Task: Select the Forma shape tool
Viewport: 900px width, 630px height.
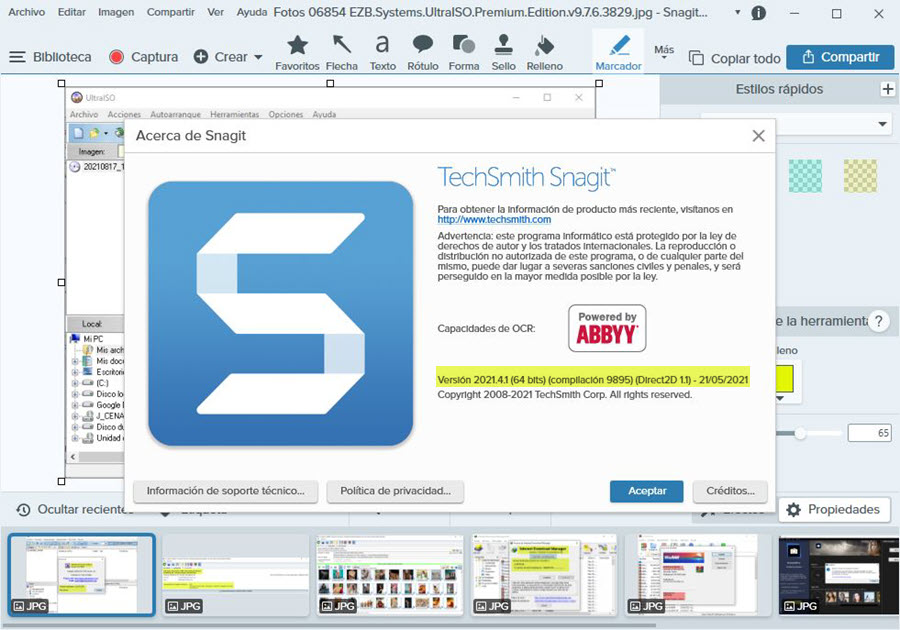Action: 464,53
